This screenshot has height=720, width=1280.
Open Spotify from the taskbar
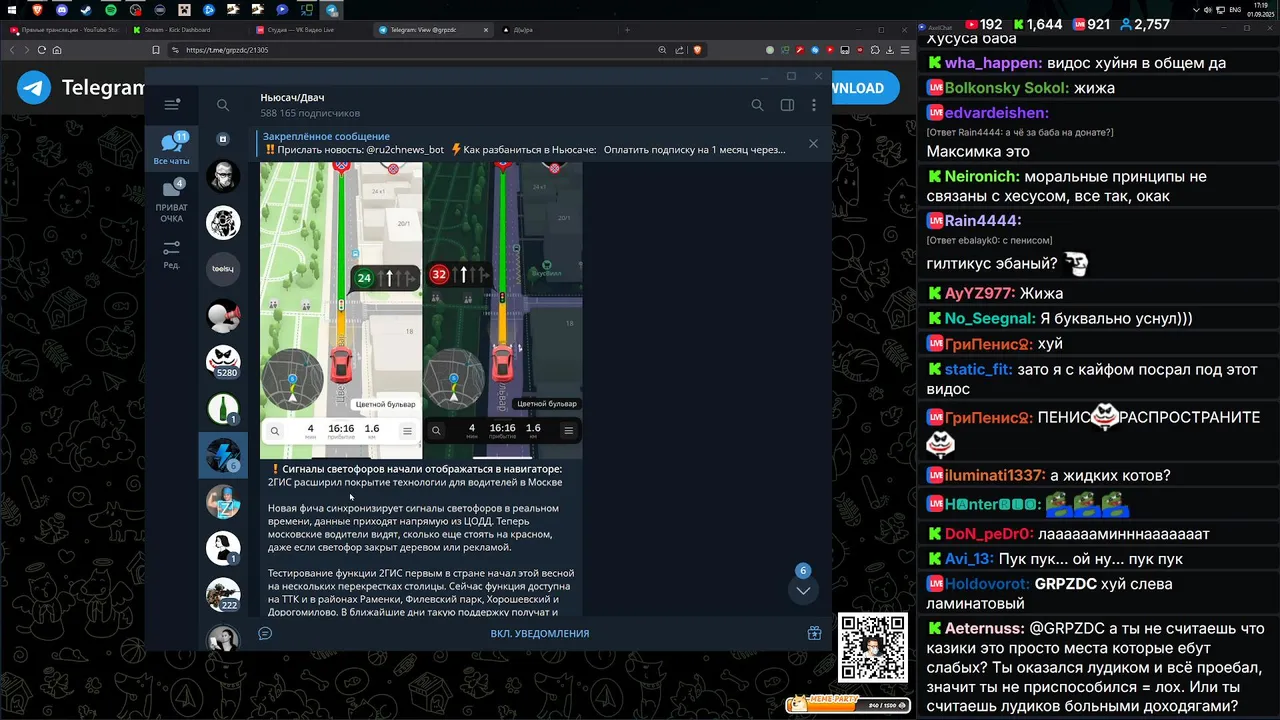click(110, 9)
